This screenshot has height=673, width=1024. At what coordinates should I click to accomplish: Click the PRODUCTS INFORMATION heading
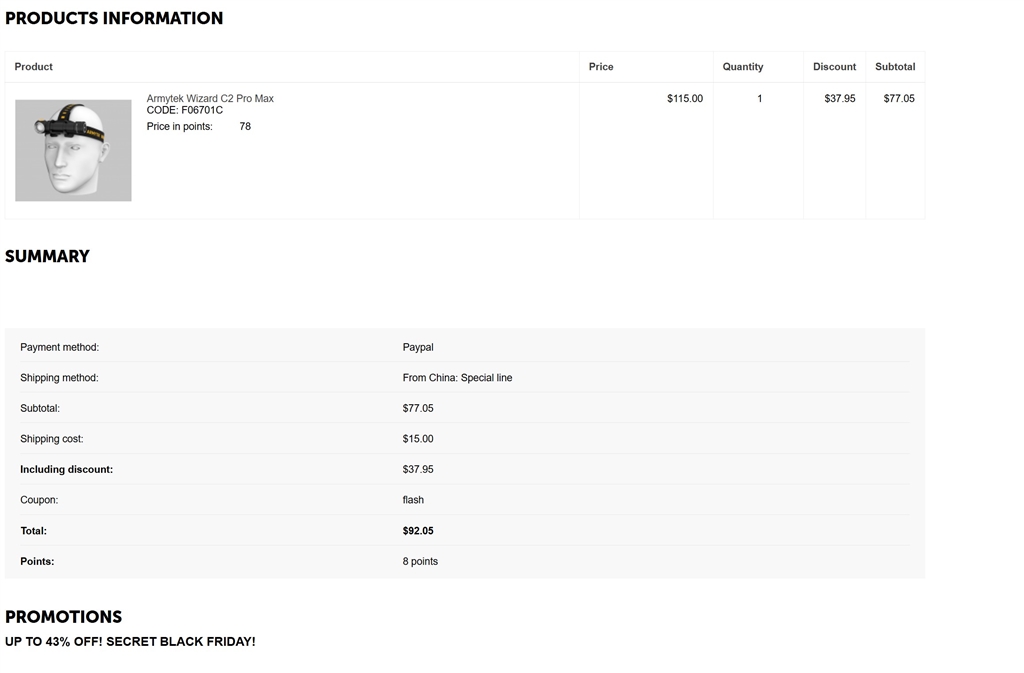click(114, 18)
